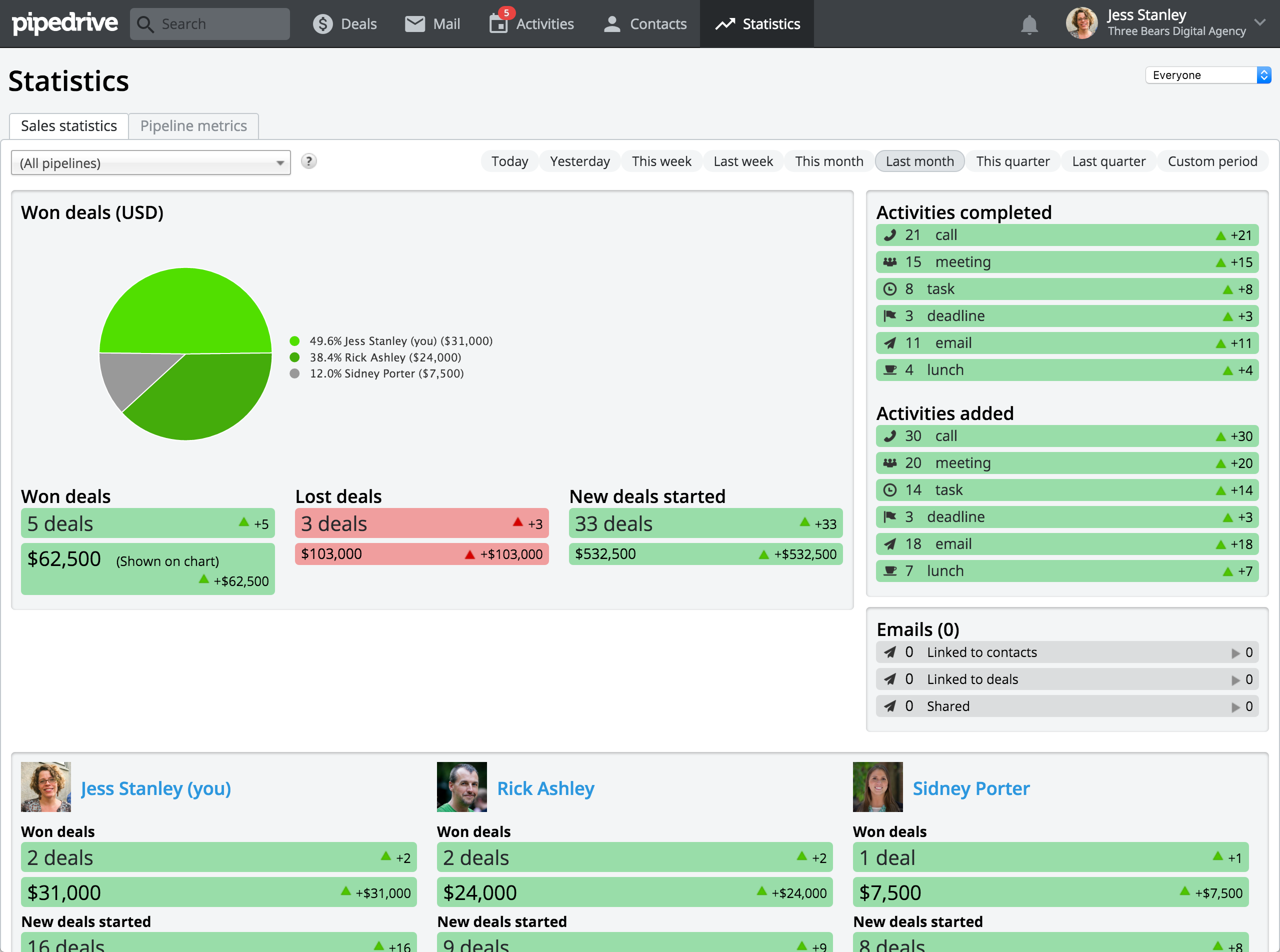1280x952 pixels.
Task: Click the Mail navigation icon
Action: [412, 22]
